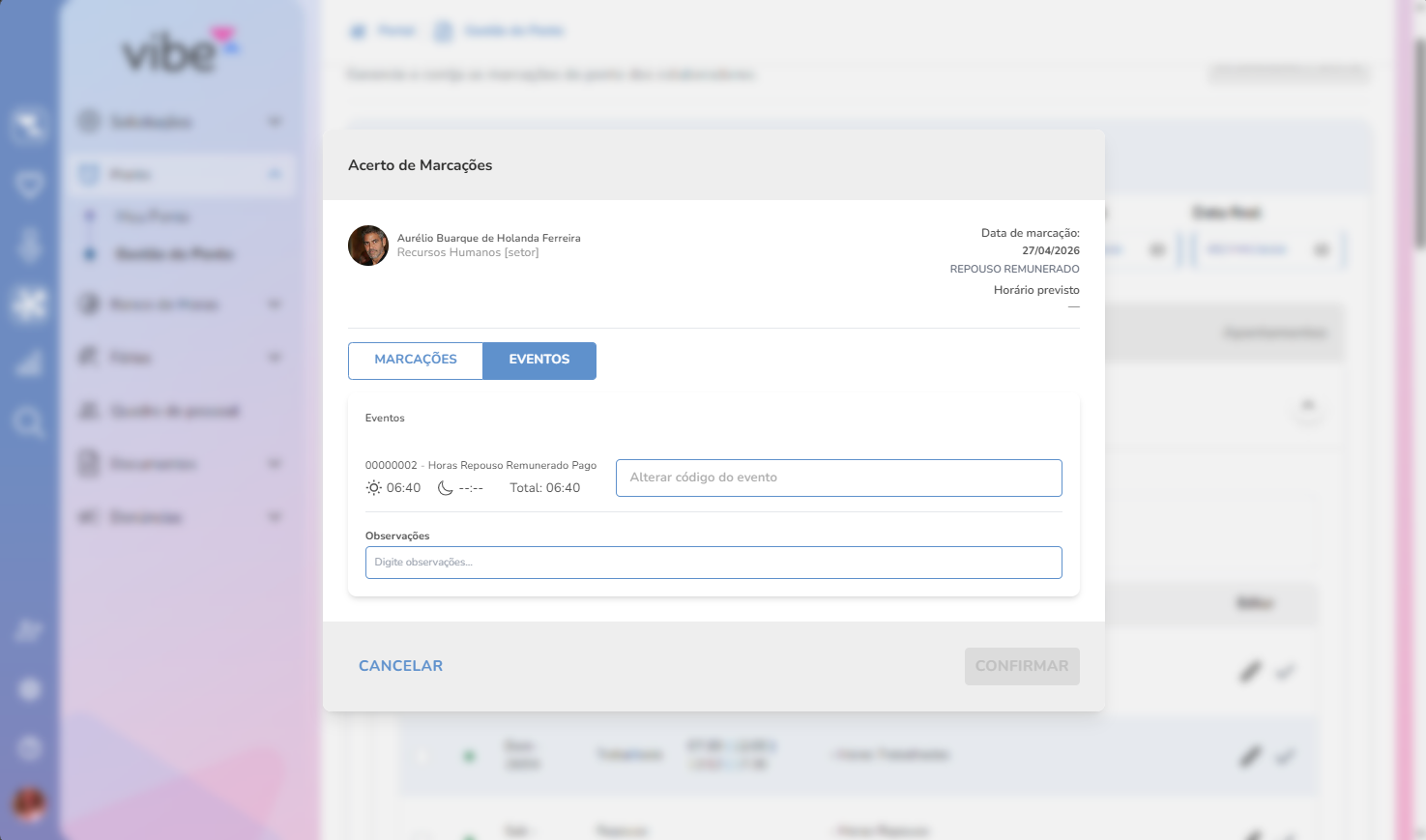1426x840 pixels.
Task: Click the page vertical scrollbar thumb
Action: tap(1419, 145)
